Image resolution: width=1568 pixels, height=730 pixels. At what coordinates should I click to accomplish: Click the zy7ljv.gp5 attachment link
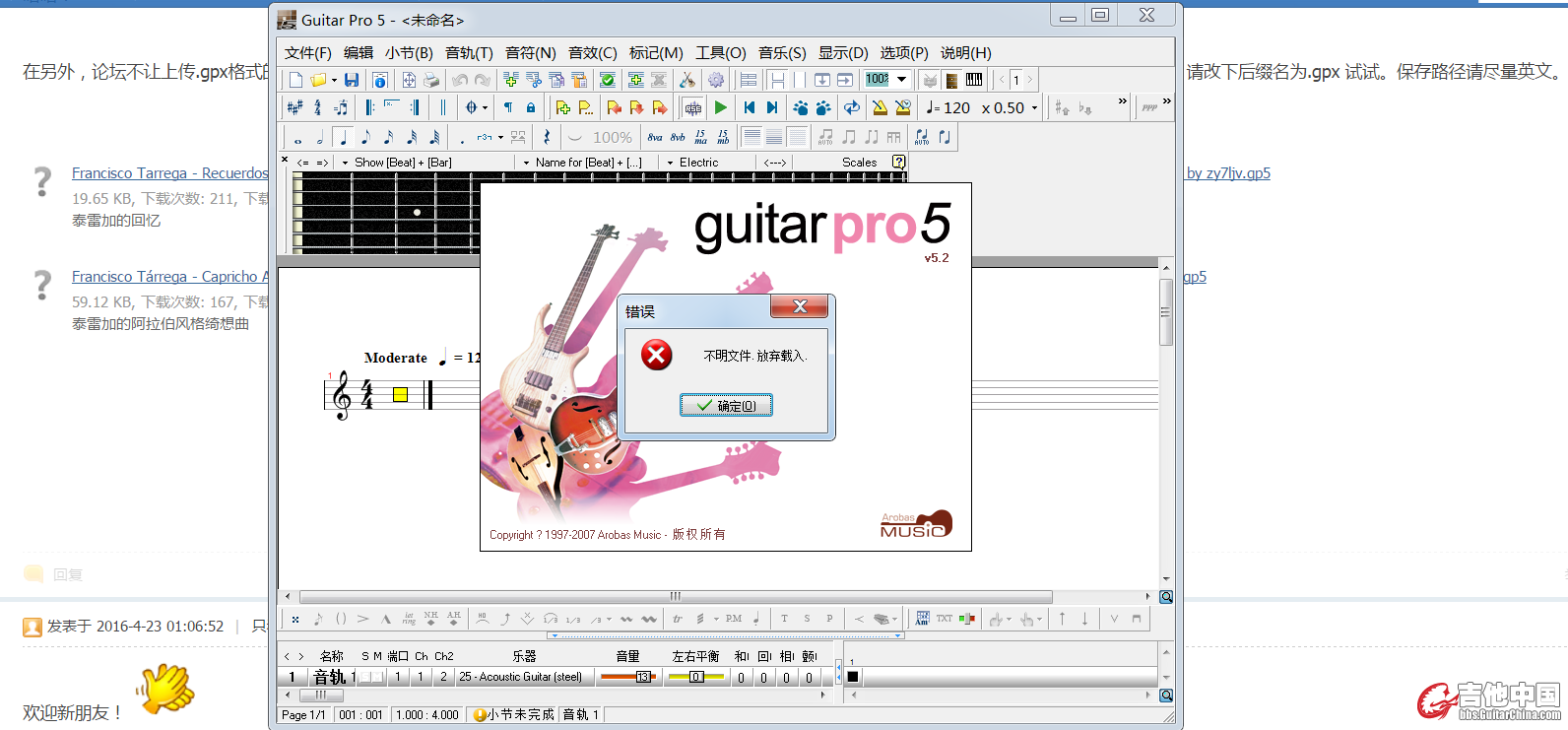pos(1228,173)
